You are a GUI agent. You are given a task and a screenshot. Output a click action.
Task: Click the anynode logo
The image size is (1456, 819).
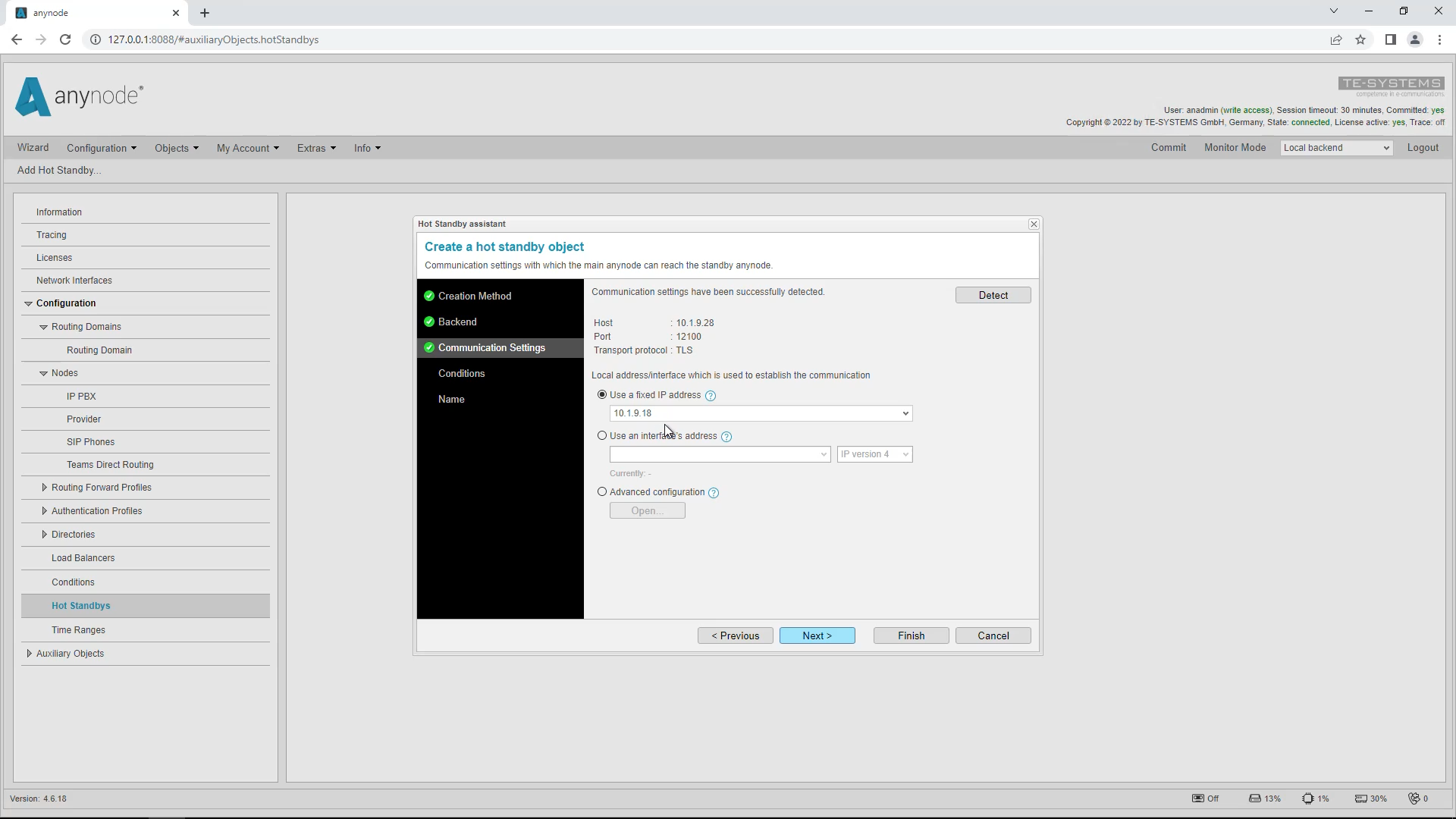point(79,96)
